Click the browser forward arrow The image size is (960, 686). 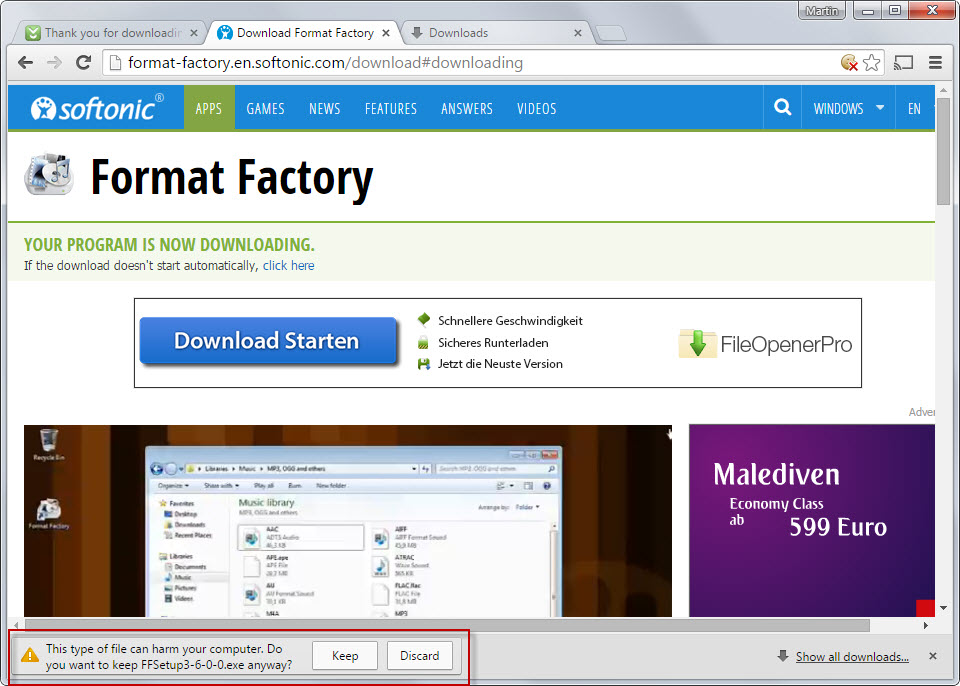54,62
